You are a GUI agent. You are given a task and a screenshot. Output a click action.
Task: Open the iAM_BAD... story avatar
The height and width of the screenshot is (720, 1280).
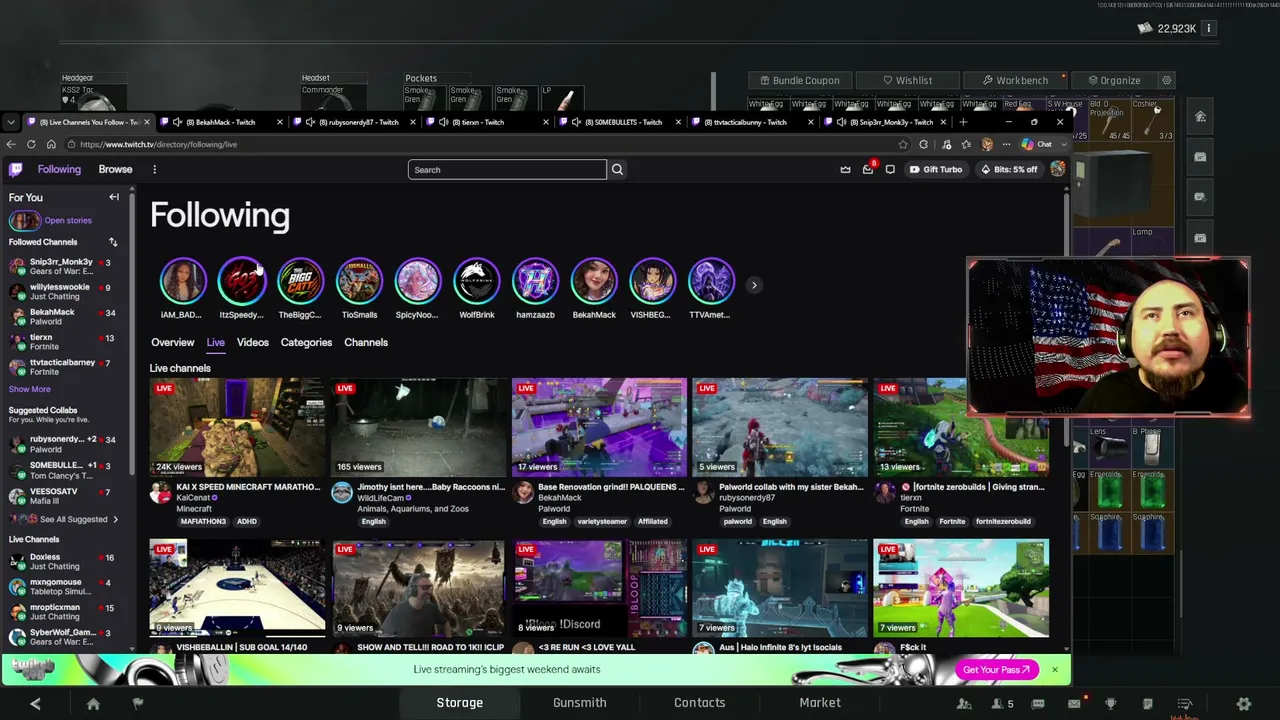point(182,281)
